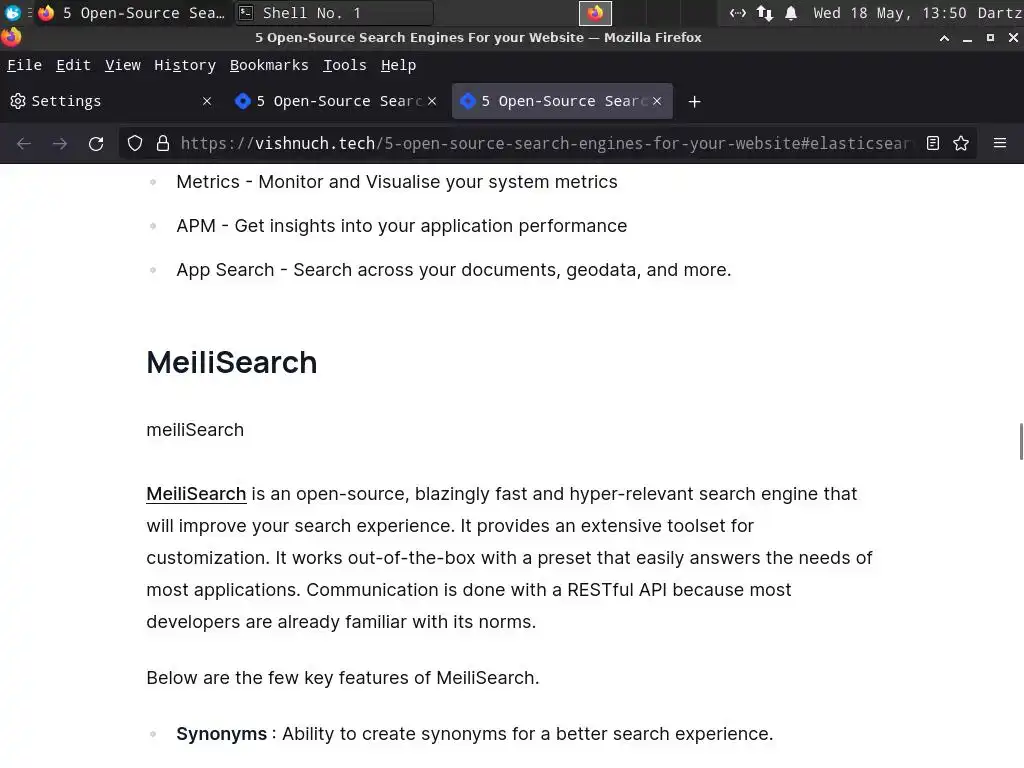
Task: Open a new tab with plus button
Action: tap(694, 101)
